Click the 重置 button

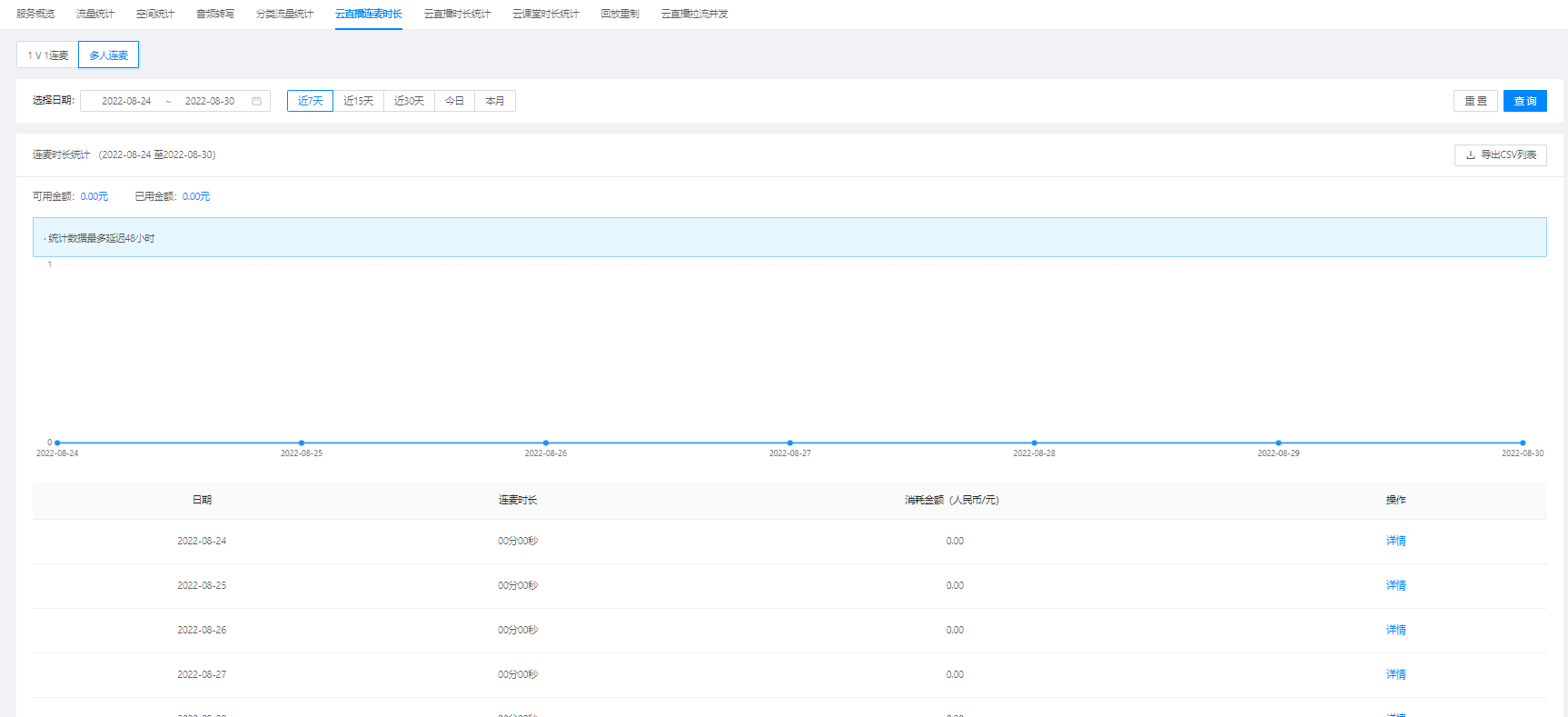tap(1475, 101)
